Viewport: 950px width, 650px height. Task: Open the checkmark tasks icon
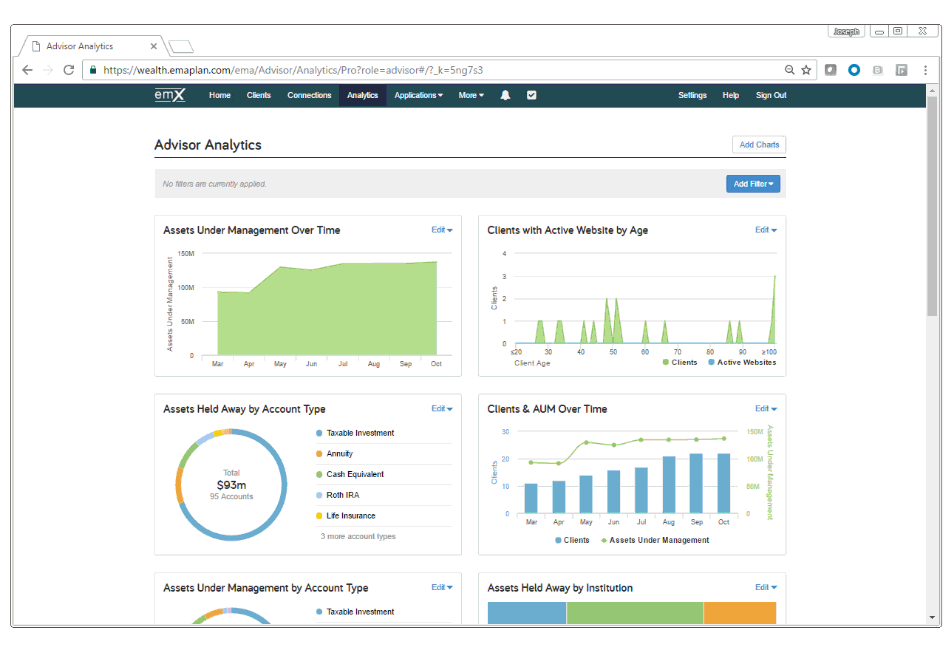pyautogui.click(x=531, y=95)
